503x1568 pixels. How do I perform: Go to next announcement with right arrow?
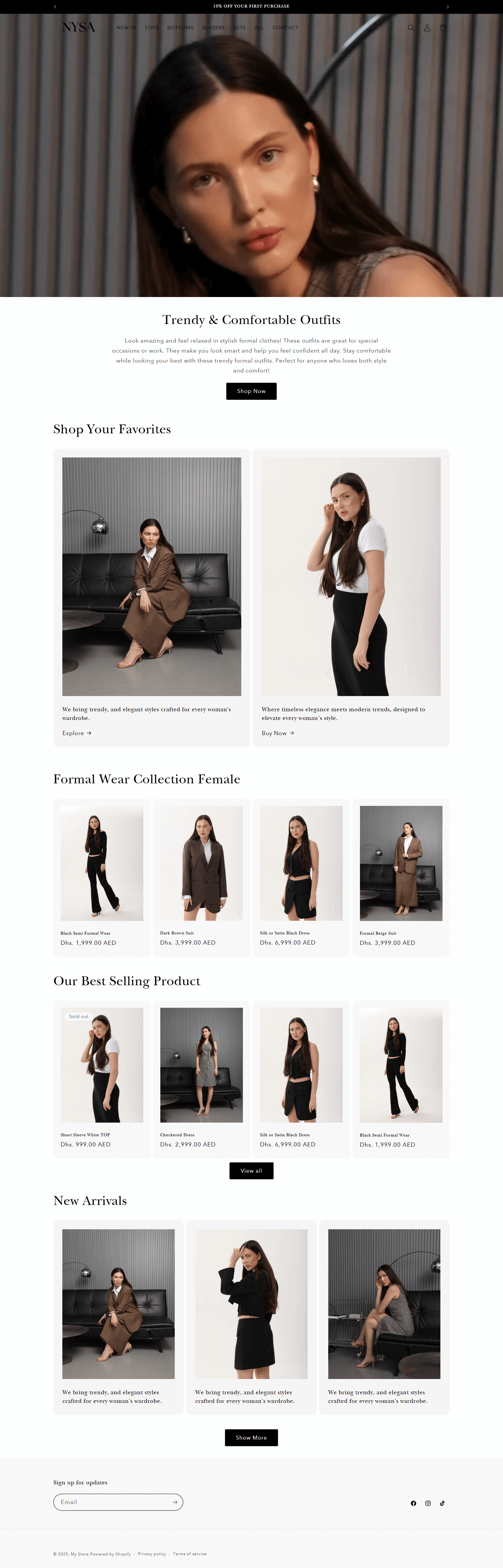coord(448,7)
